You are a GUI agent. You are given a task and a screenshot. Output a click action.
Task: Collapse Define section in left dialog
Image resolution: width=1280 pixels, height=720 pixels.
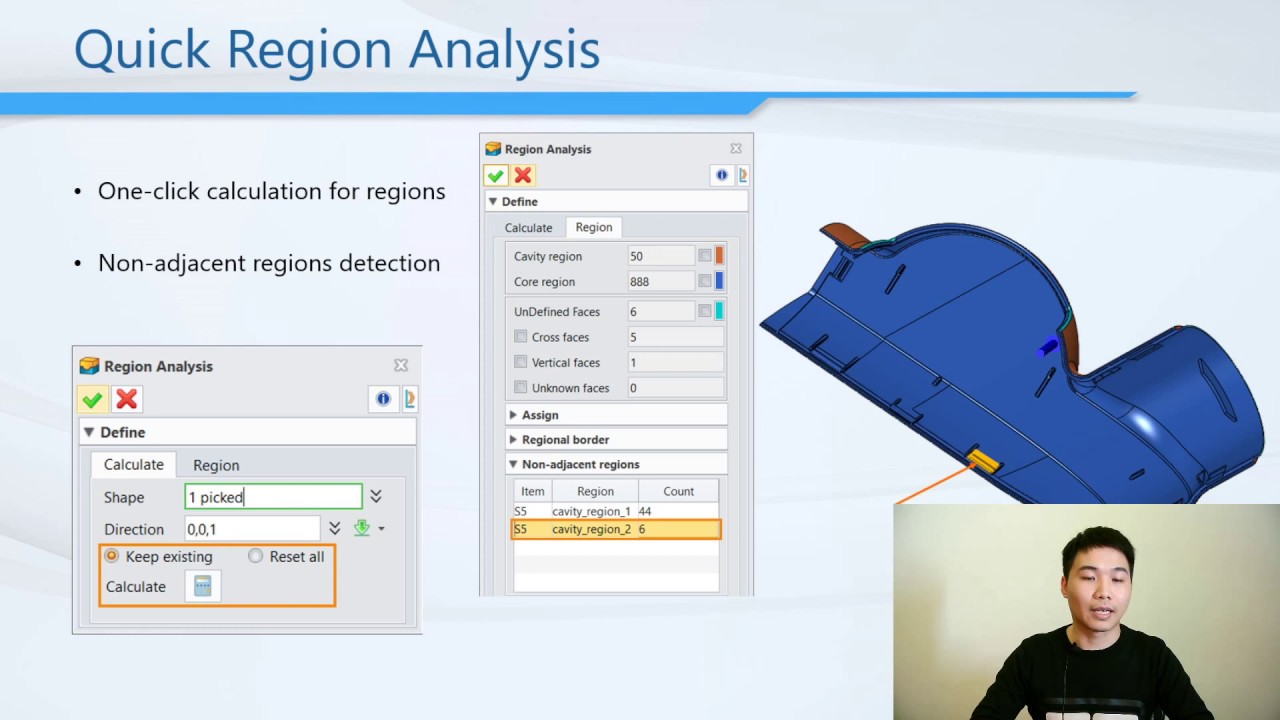tap(89, 432)
